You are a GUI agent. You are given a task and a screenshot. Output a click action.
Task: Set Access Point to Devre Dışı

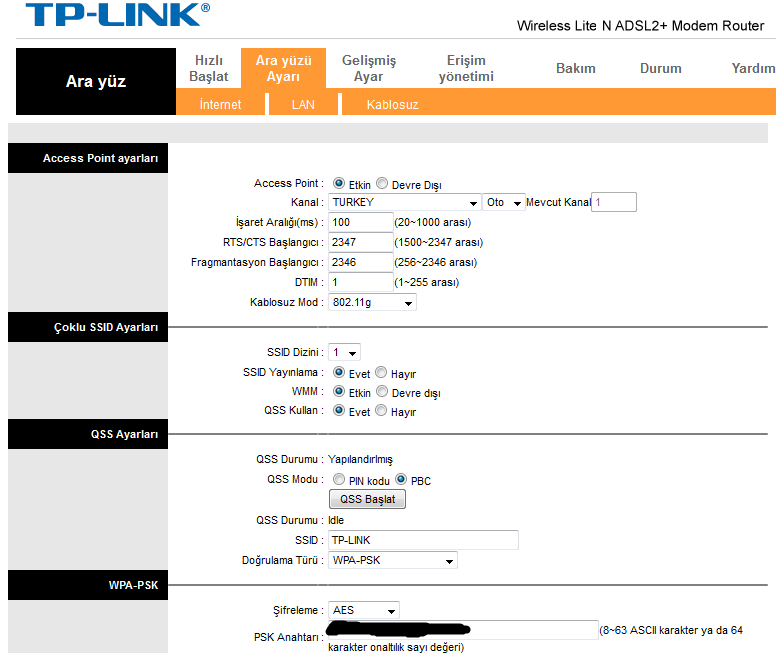click(x=382, y=184)
